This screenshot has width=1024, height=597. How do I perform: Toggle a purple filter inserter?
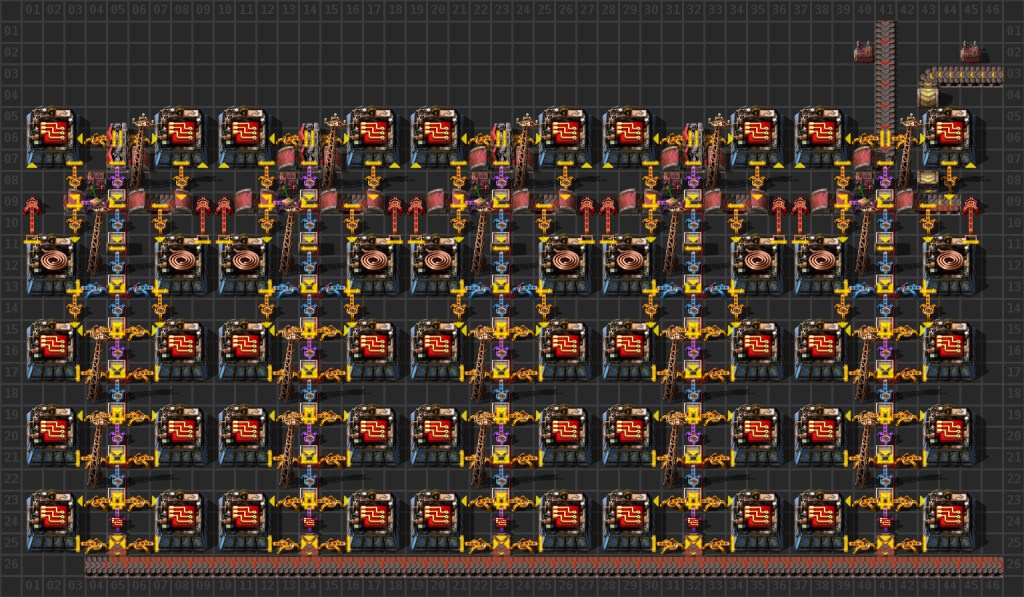117,182
